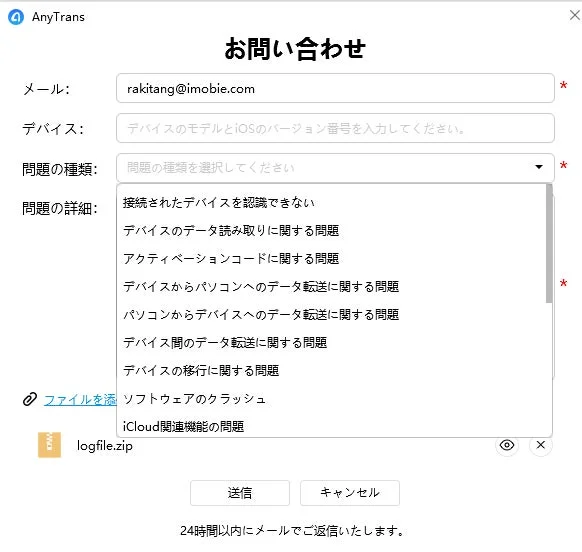This screenshot has width=582, height=552.
Task: Remove logfile.zip attachment with X button
Action: coord(541,445)
